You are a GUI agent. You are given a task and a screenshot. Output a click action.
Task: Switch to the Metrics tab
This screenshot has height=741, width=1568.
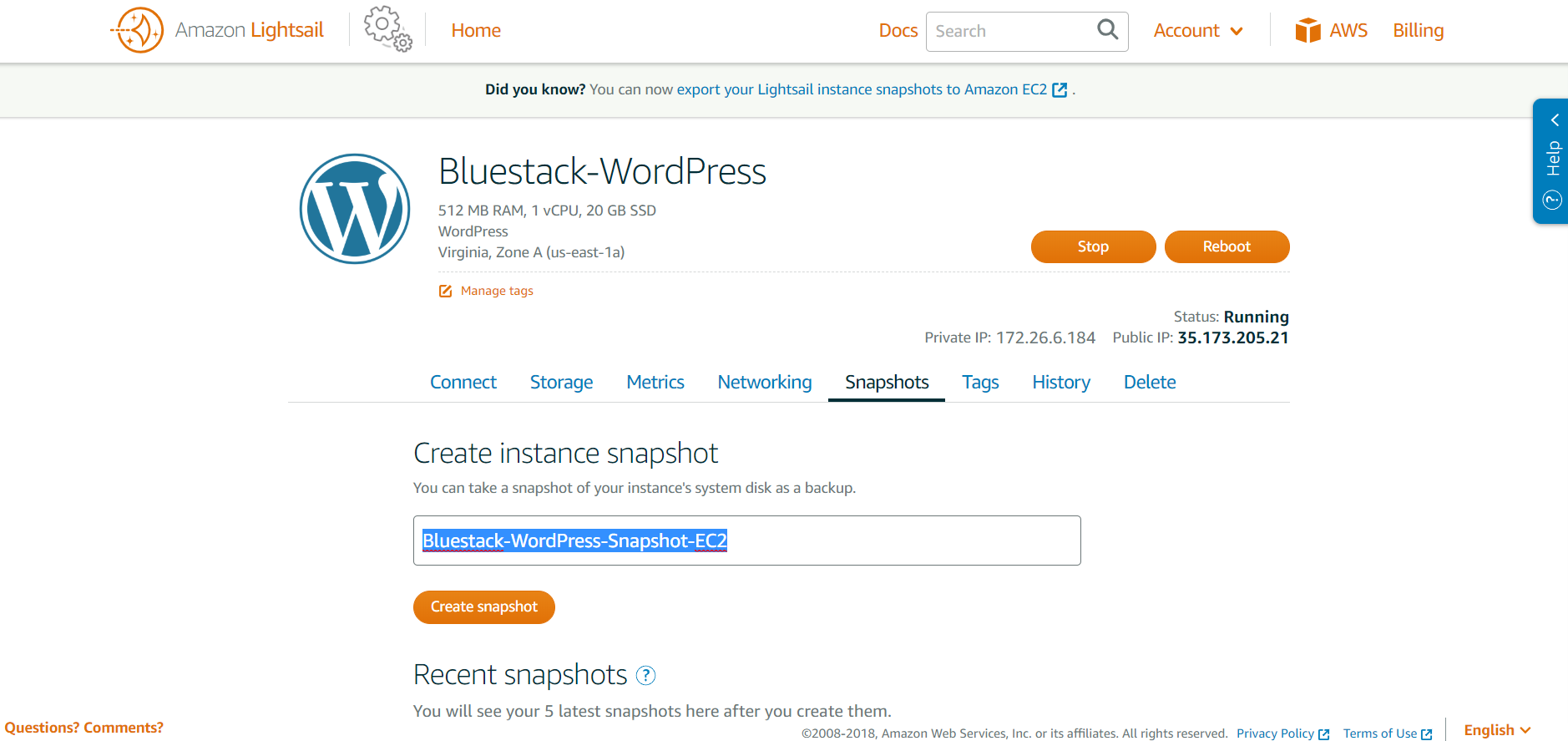click(x=655, y=382)
